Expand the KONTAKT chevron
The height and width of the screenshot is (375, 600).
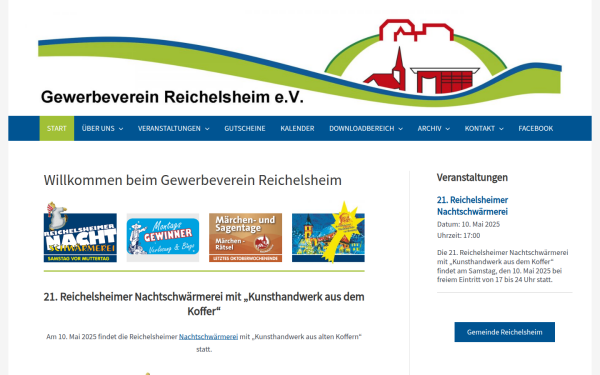tap(501, 129)
